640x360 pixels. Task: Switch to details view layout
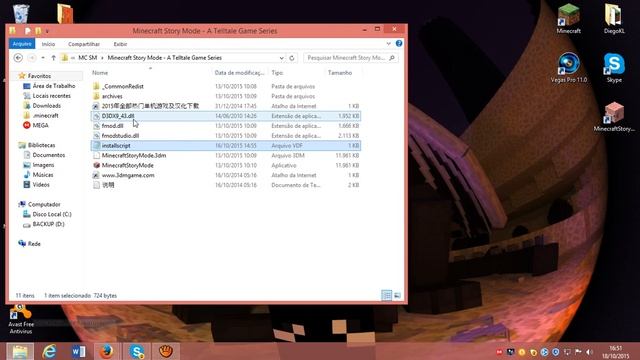[x=386, y=295]
